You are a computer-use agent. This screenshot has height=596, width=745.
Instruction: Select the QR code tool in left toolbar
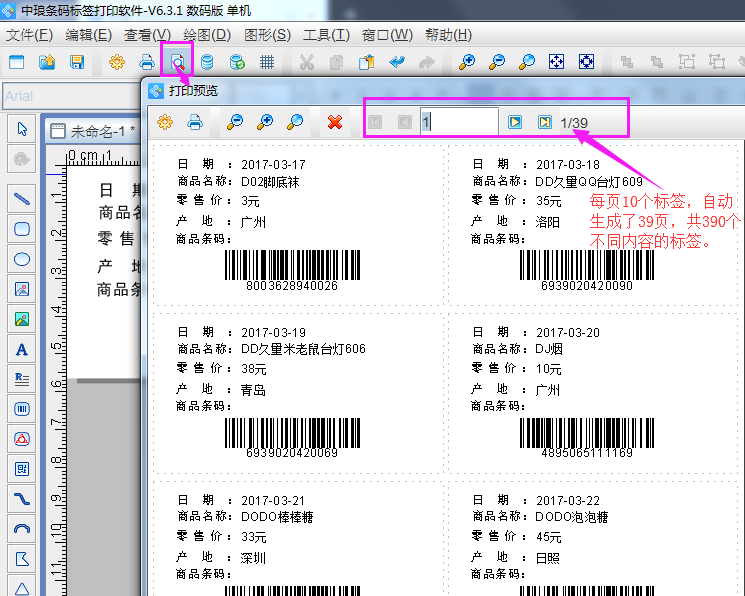point(21,468)
